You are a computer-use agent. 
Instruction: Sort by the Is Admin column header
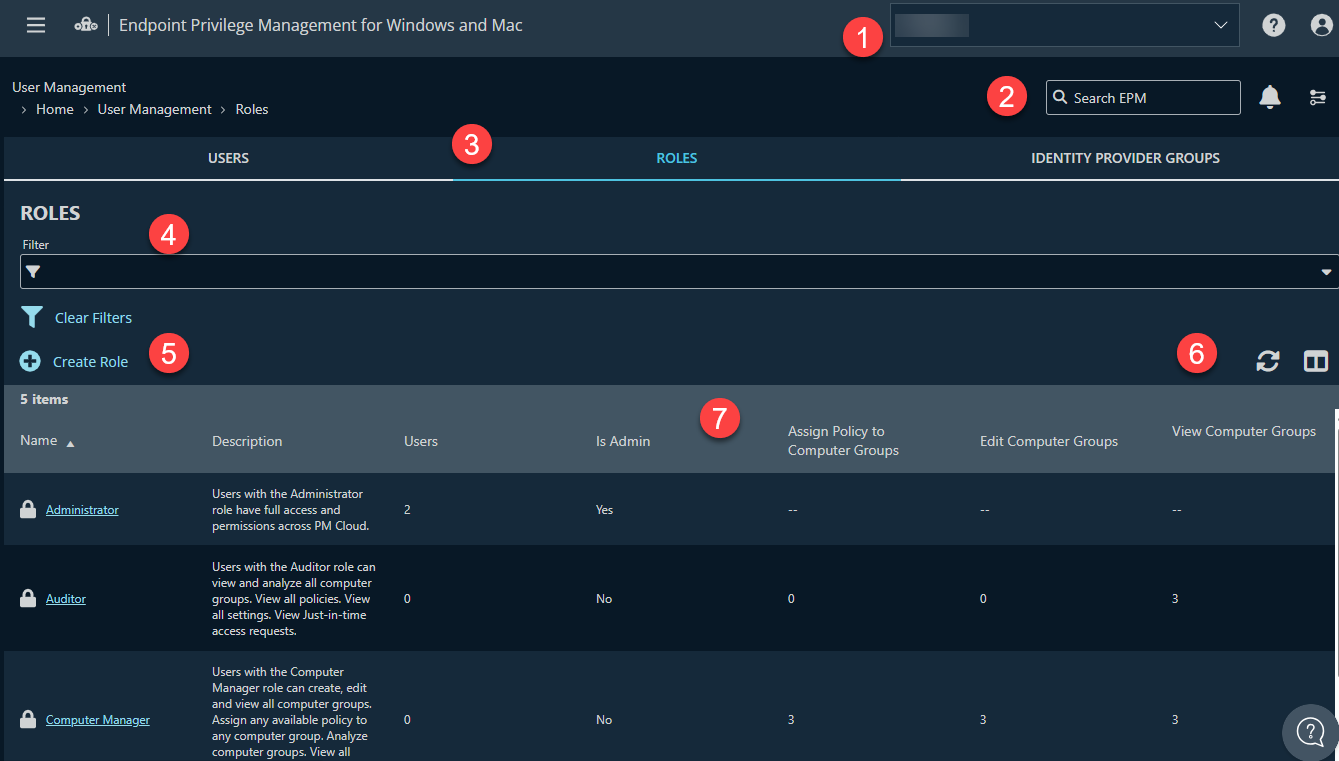(x=623, y=441)
